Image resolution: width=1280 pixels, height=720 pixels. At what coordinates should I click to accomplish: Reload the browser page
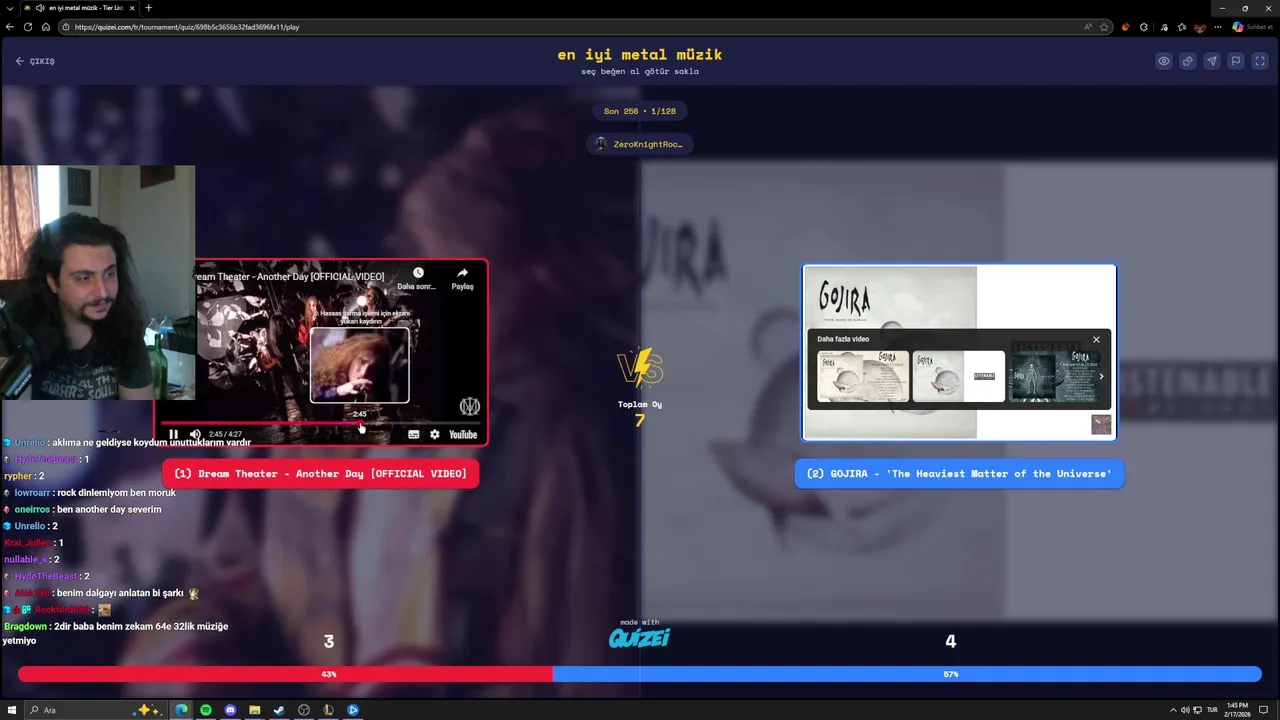28,27
